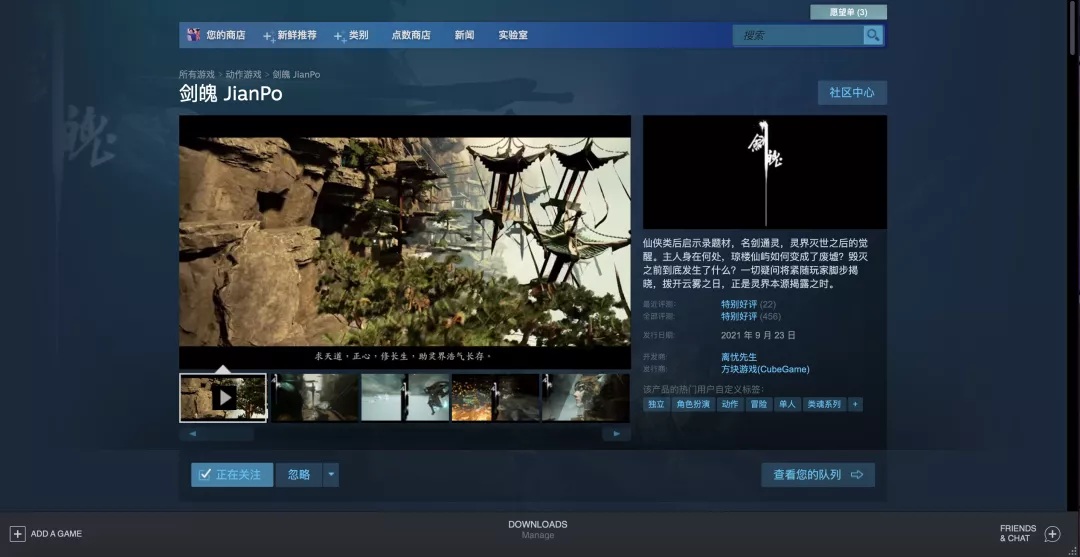Image resolution: width=1080 pixels, height=557 pixels.
Task: Click the 愿望单 (3) button
Action: pyautogui.click(x=849, y=12)
